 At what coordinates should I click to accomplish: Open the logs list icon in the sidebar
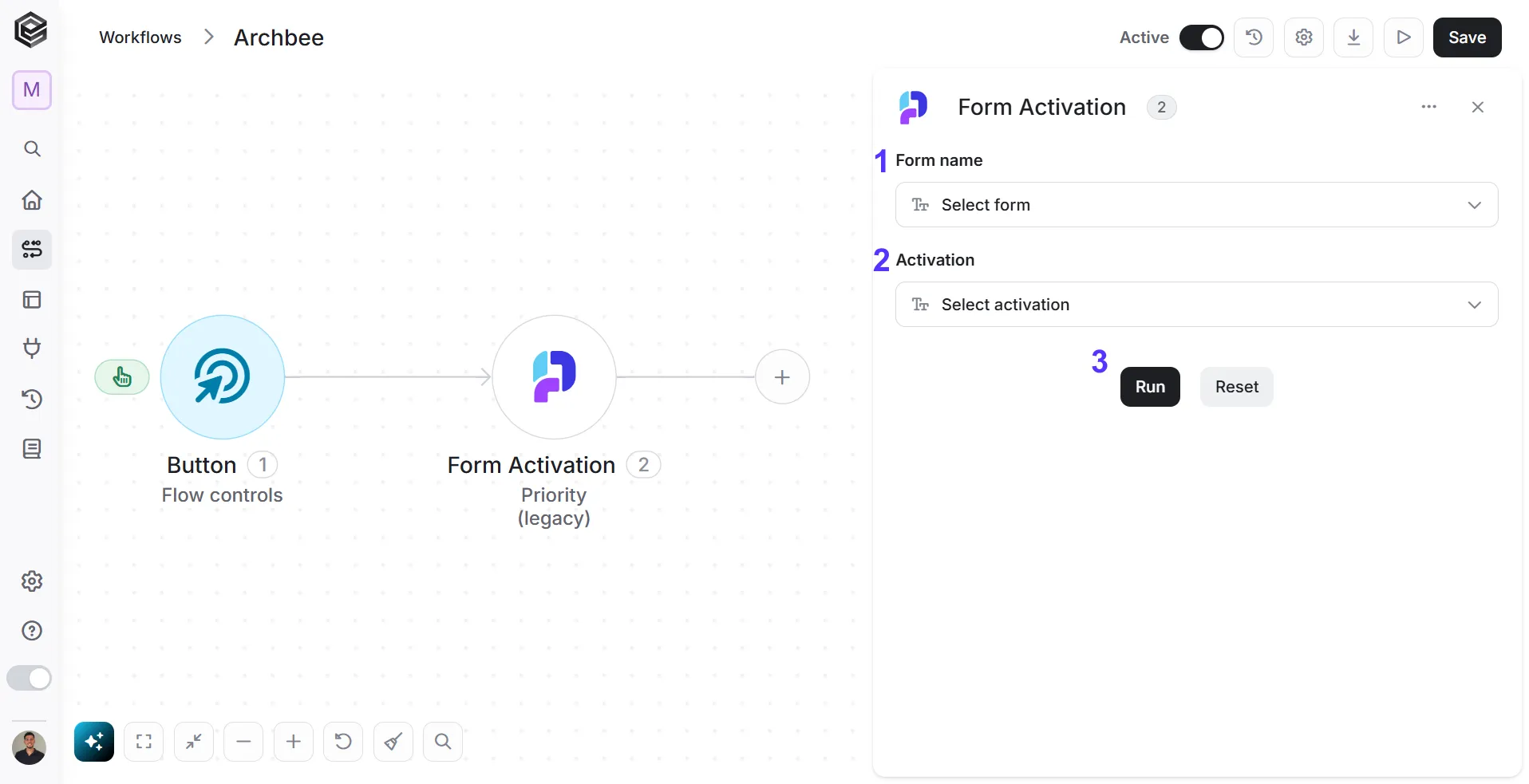(x=32, y=449)
